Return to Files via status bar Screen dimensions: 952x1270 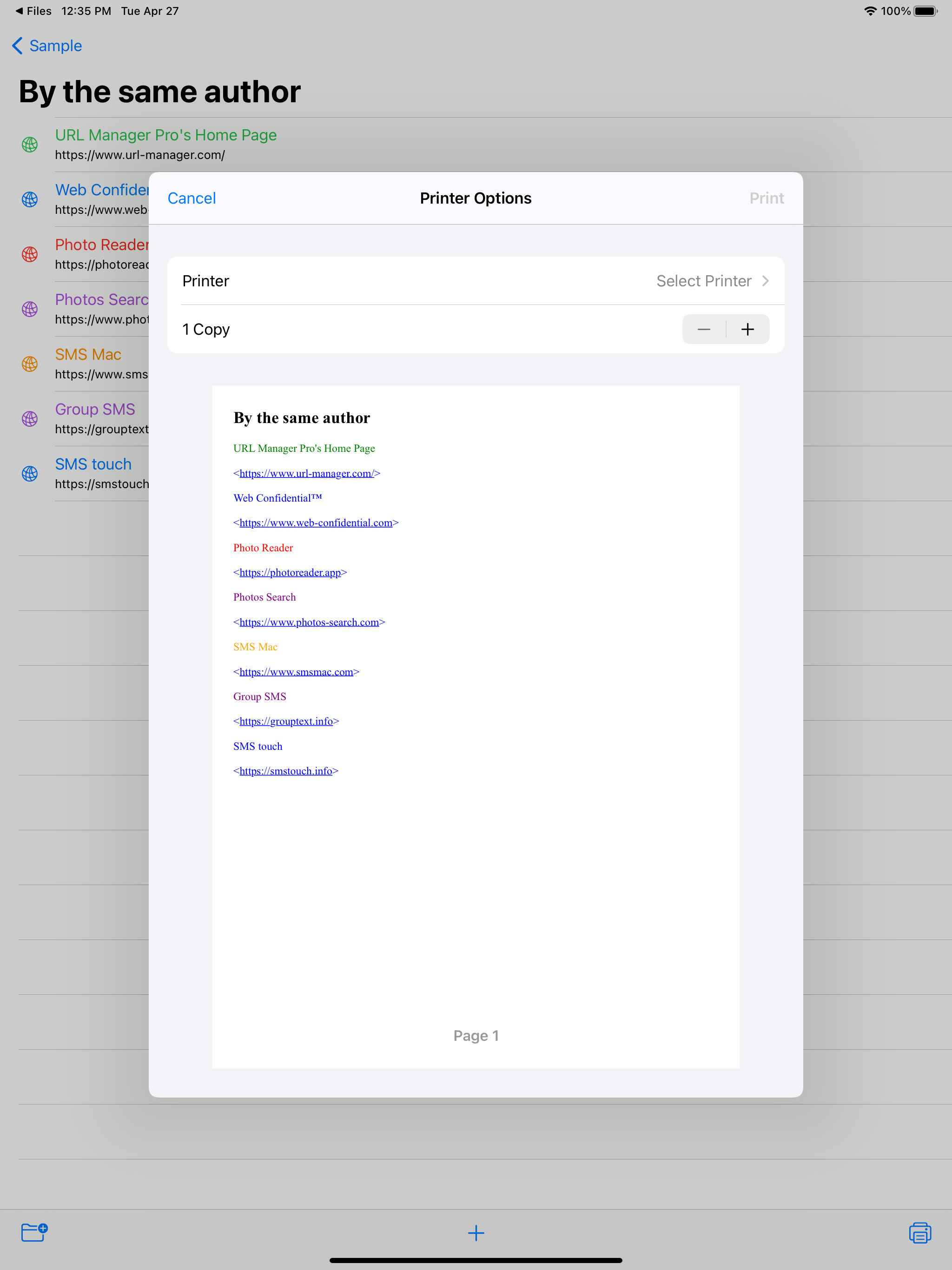(x=33, y=11)
